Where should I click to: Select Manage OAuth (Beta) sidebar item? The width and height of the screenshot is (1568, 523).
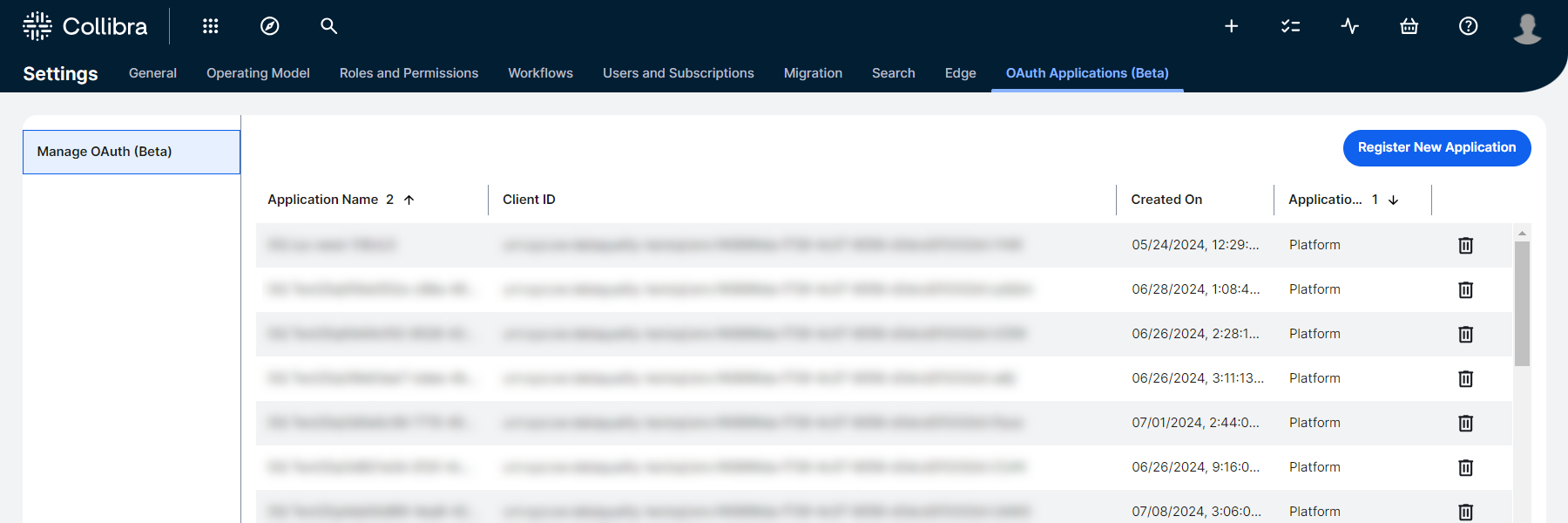pyautogui.click(x=132, y=152)
